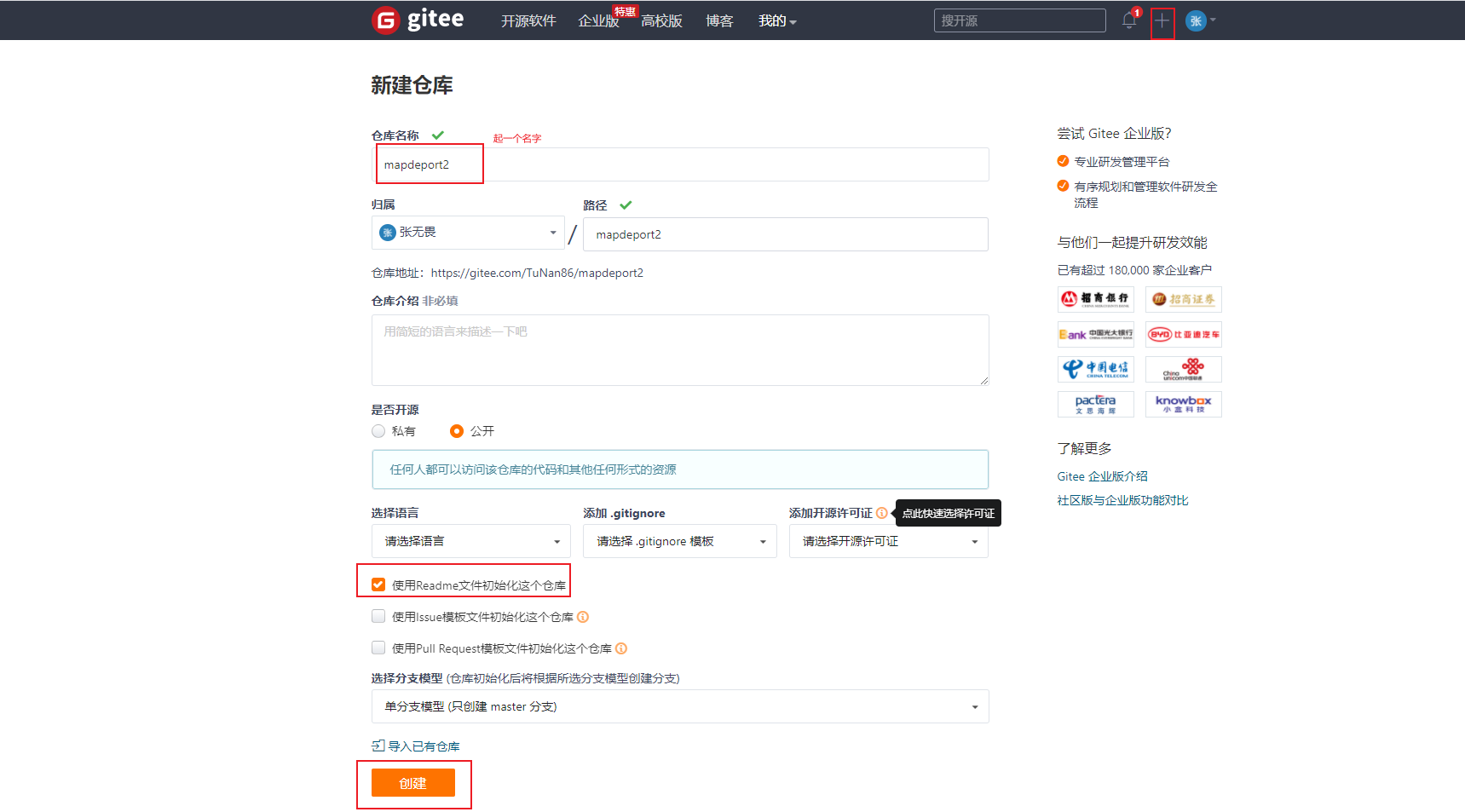
Task: Open the 请选择 .gitignore 模板 dropdown
Action: coord(679,540)
